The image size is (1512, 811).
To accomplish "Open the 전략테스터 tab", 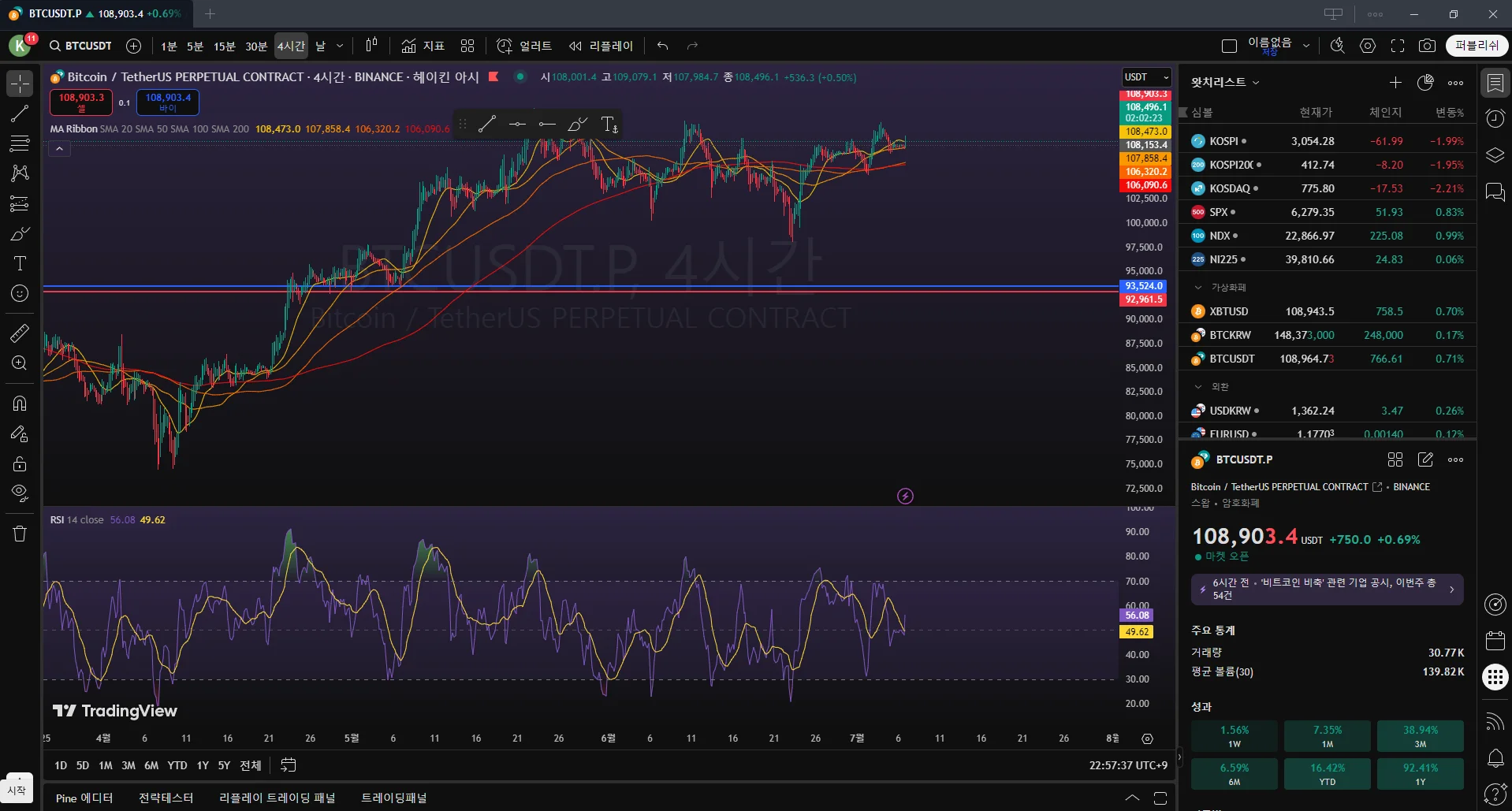I will tap(166, 798).
